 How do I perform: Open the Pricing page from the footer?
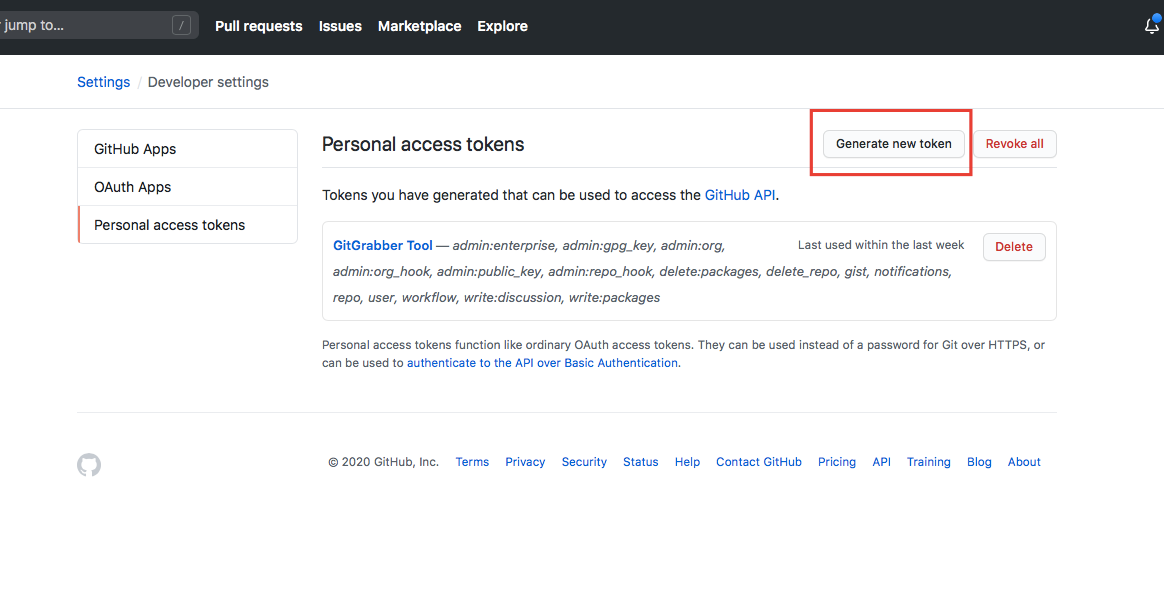[x=836, y=461]
